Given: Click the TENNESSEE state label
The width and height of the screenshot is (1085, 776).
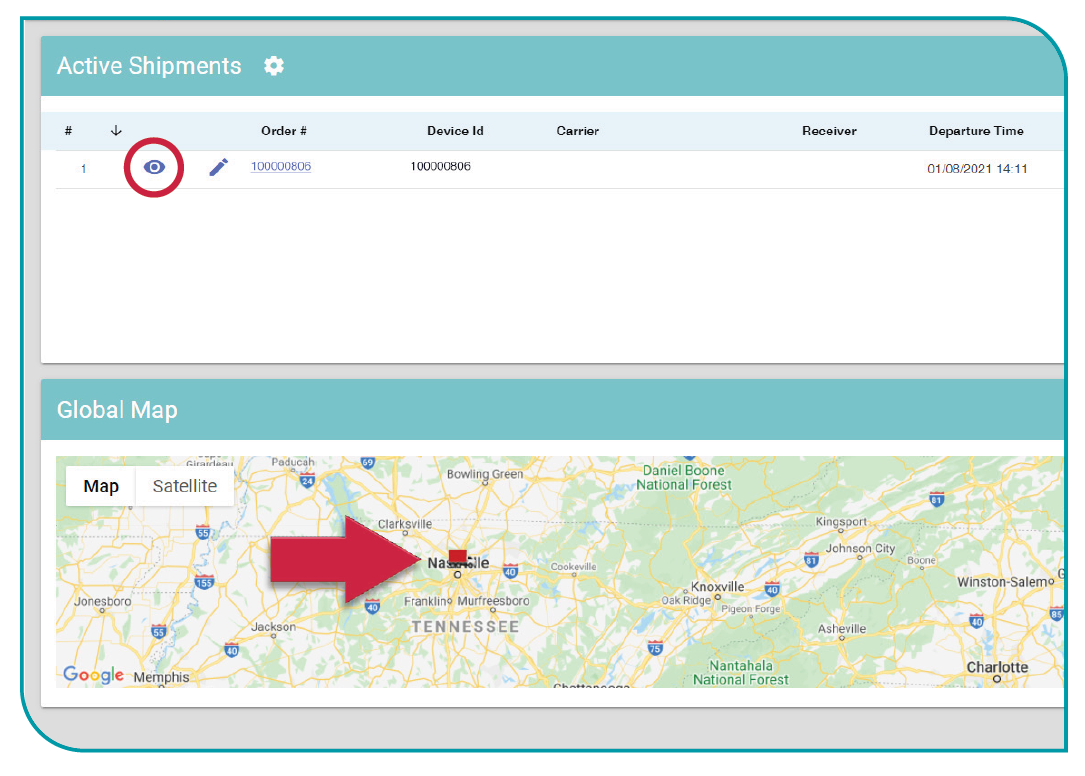Looking at the screenshot, I should point(465,626).
